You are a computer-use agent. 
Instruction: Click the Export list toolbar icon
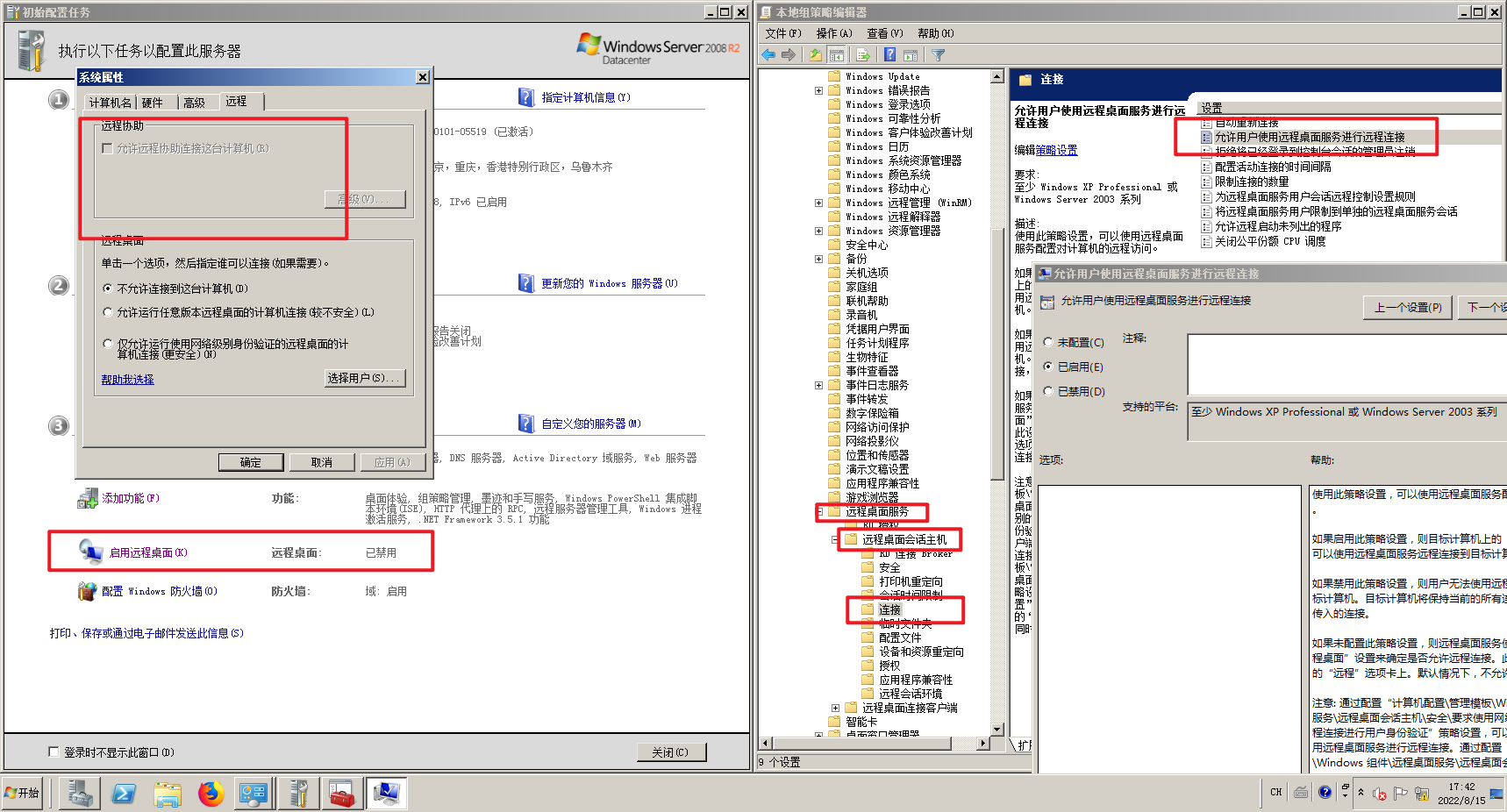863,55
